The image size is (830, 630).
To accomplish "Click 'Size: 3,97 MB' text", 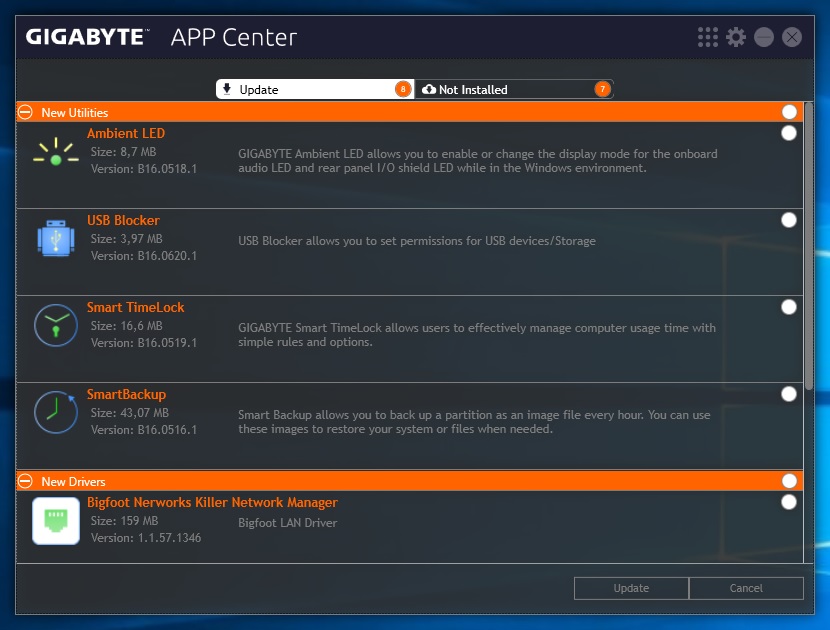I will tap(127, 239).
